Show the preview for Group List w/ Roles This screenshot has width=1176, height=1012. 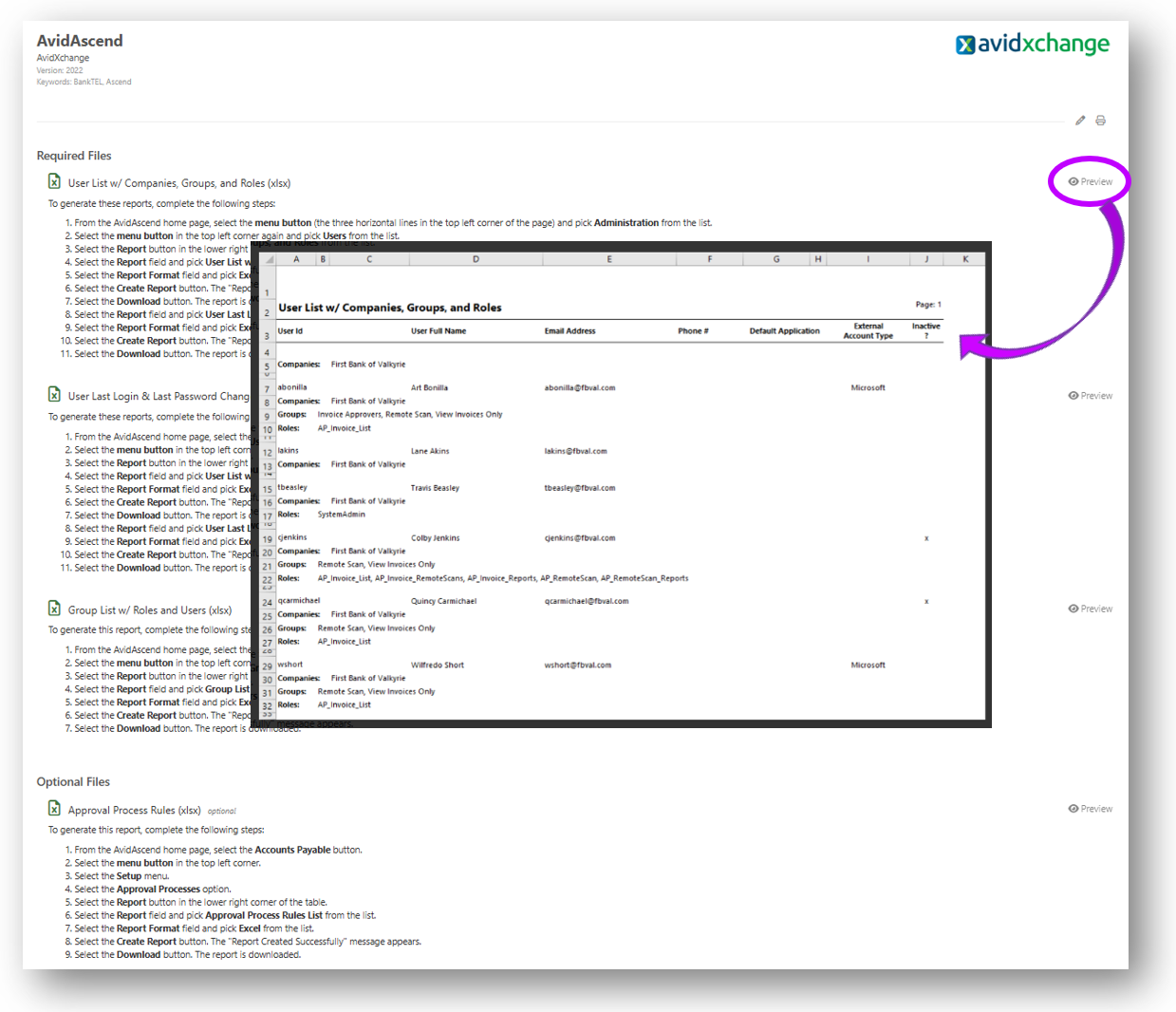pos(1090,609)
